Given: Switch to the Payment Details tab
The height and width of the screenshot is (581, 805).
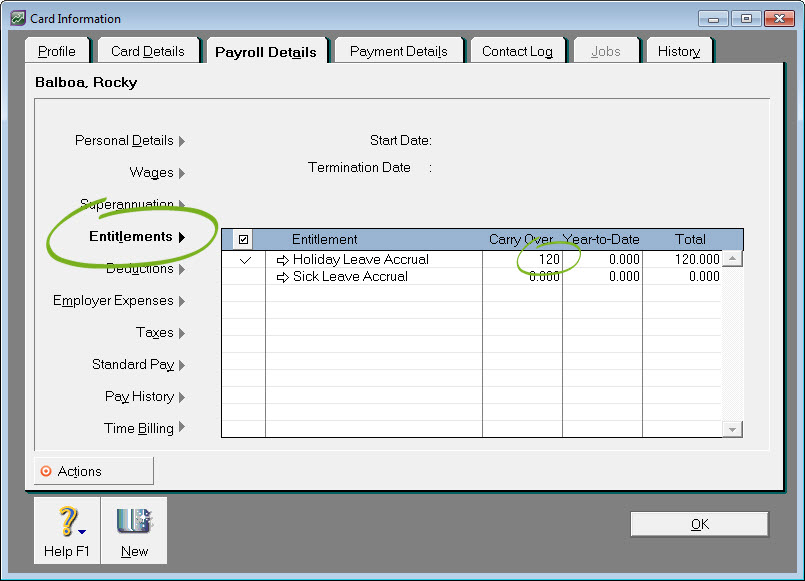Looking at the screenshot, I should click(x=398, y=52).
